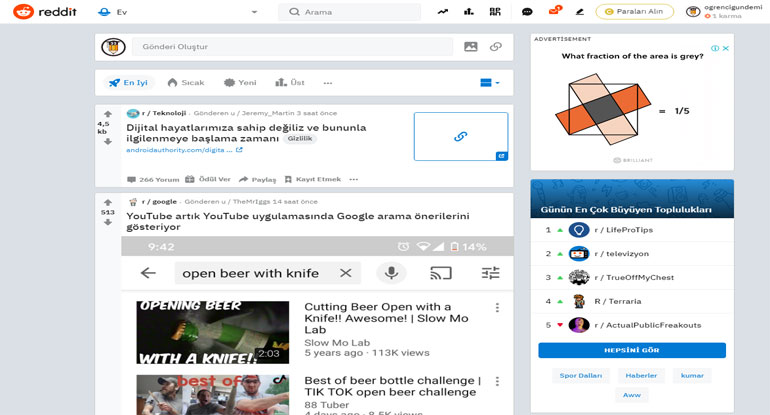Click the link post icon

495,47
